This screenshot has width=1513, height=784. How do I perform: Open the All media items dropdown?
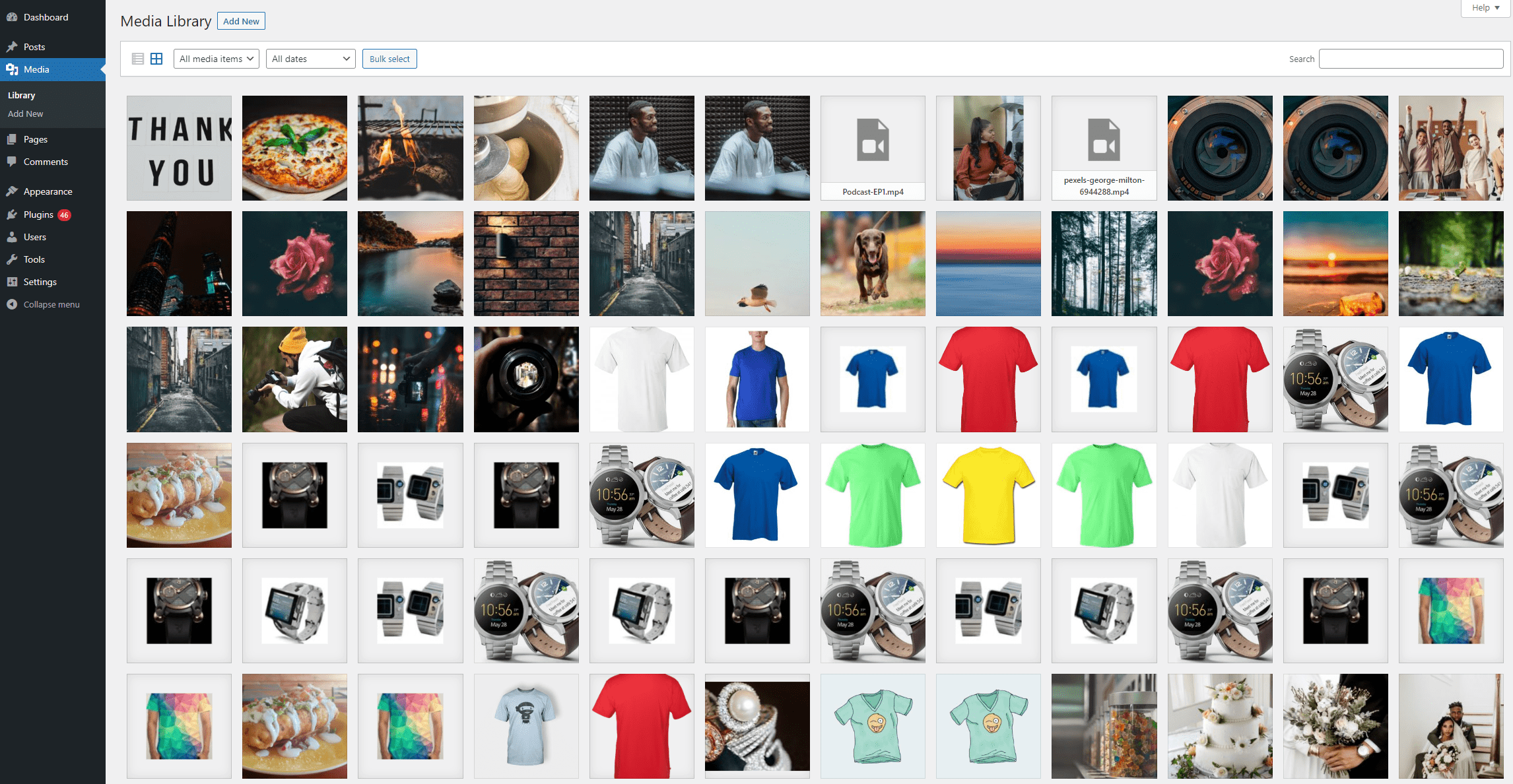[x=216, y=58]
